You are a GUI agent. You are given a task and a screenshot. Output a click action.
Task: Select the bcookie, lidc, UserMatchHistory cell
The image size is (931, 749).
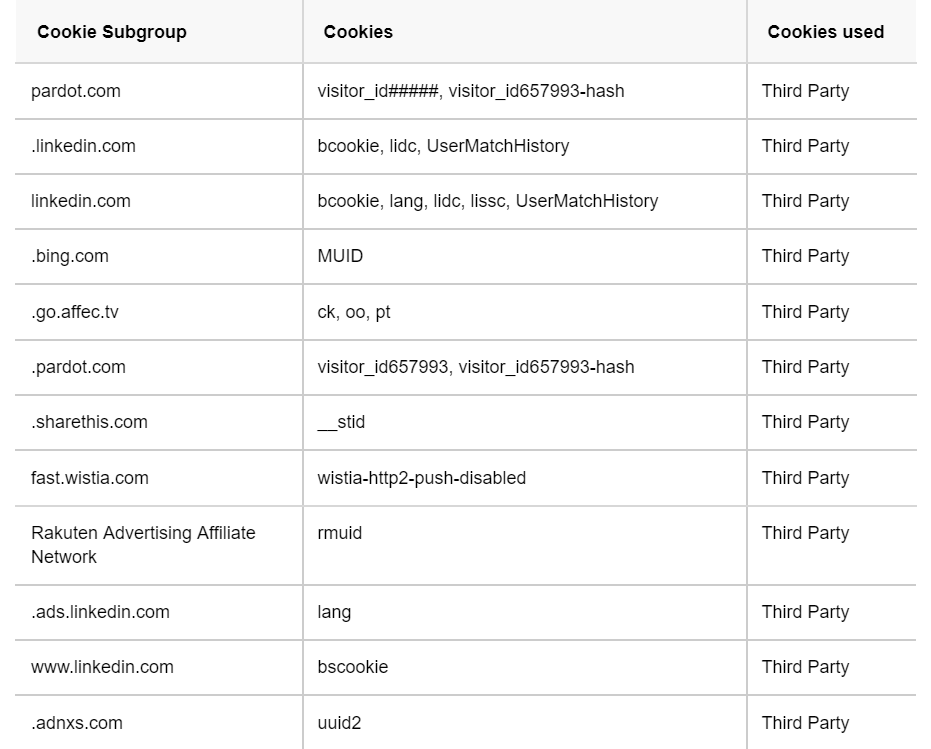443,146
